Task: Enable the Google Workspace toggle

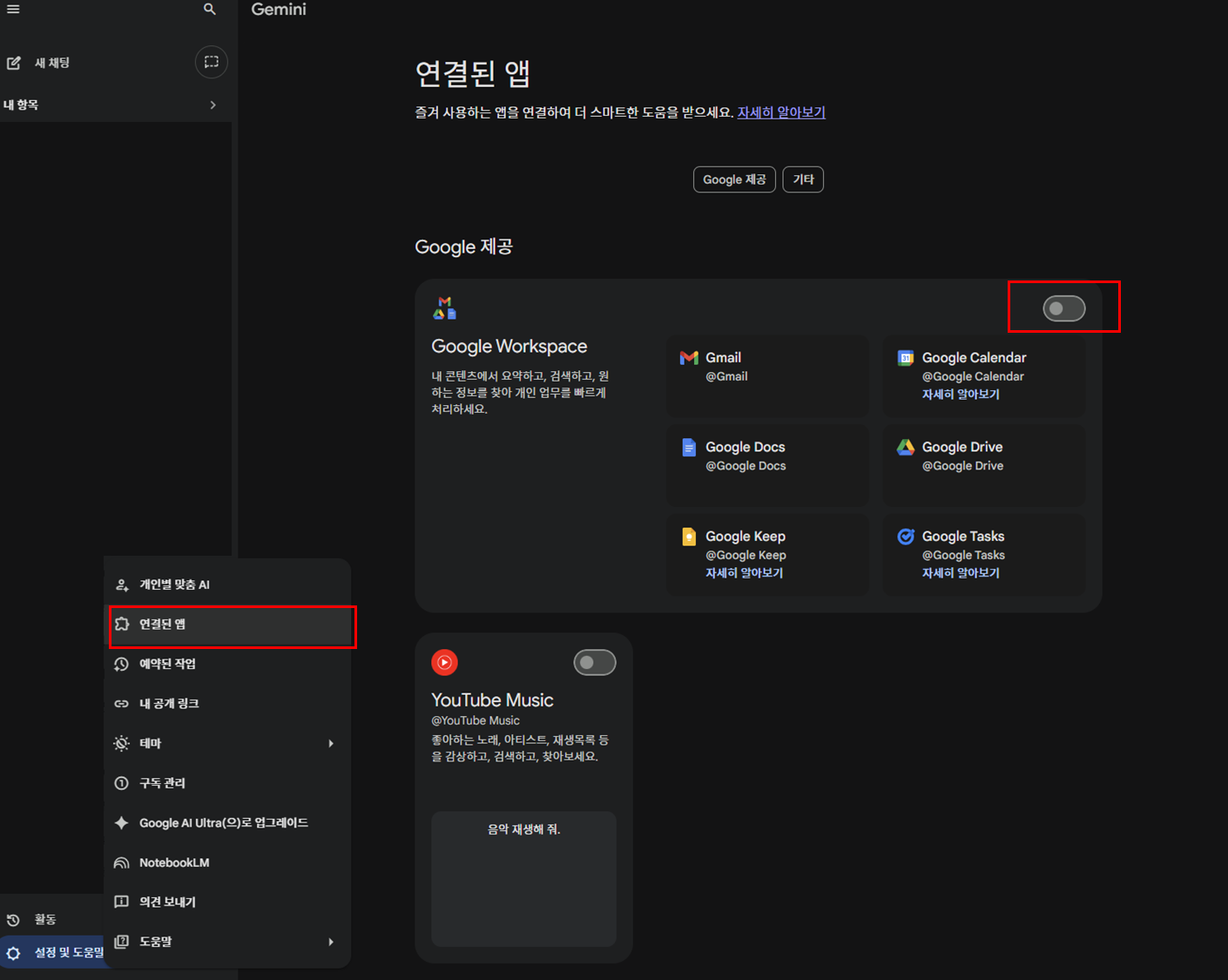Action: click(x=1064, y=308)
